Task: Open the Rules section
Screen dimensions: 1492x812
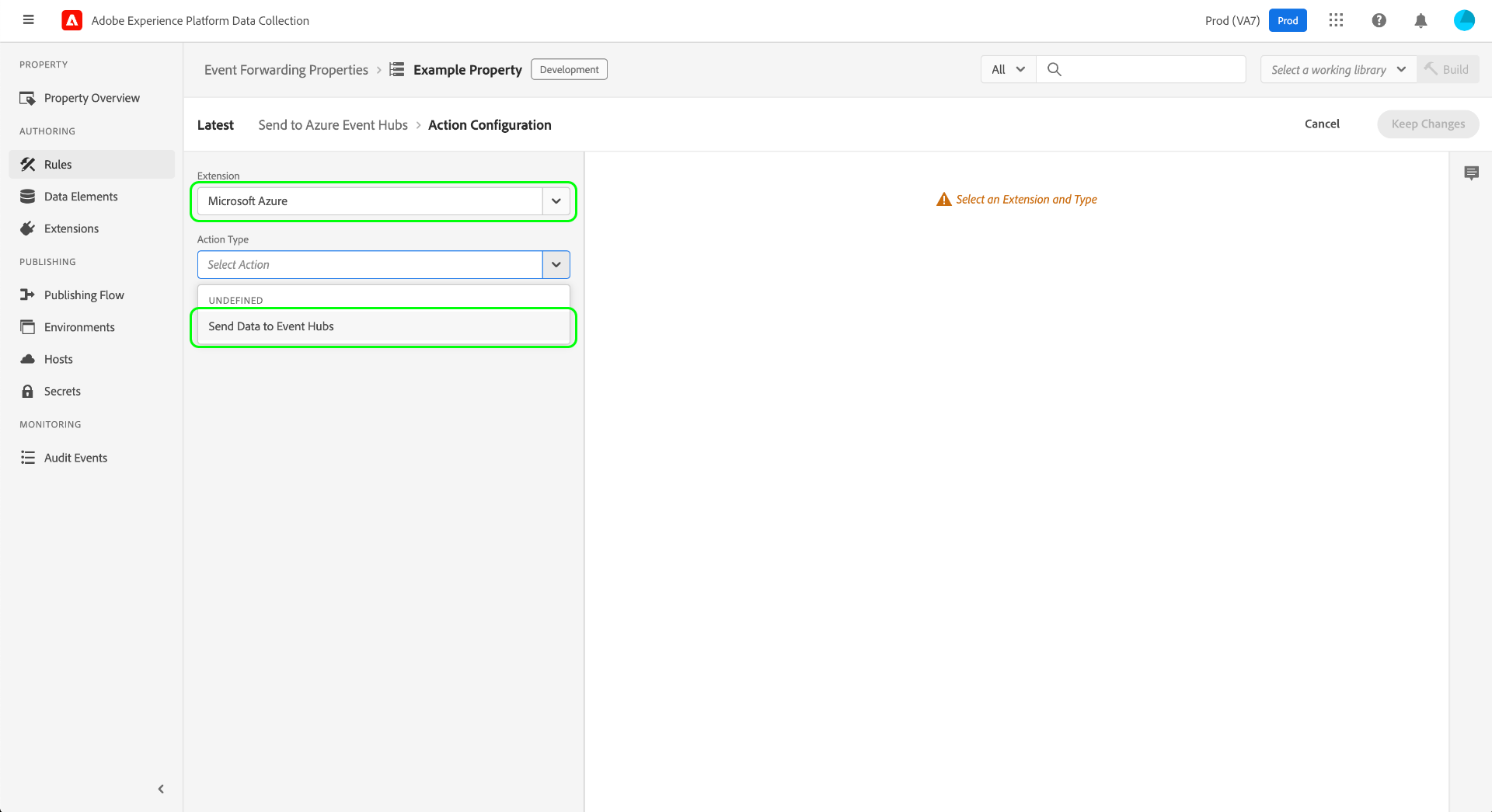Action: tap(92, 164)
